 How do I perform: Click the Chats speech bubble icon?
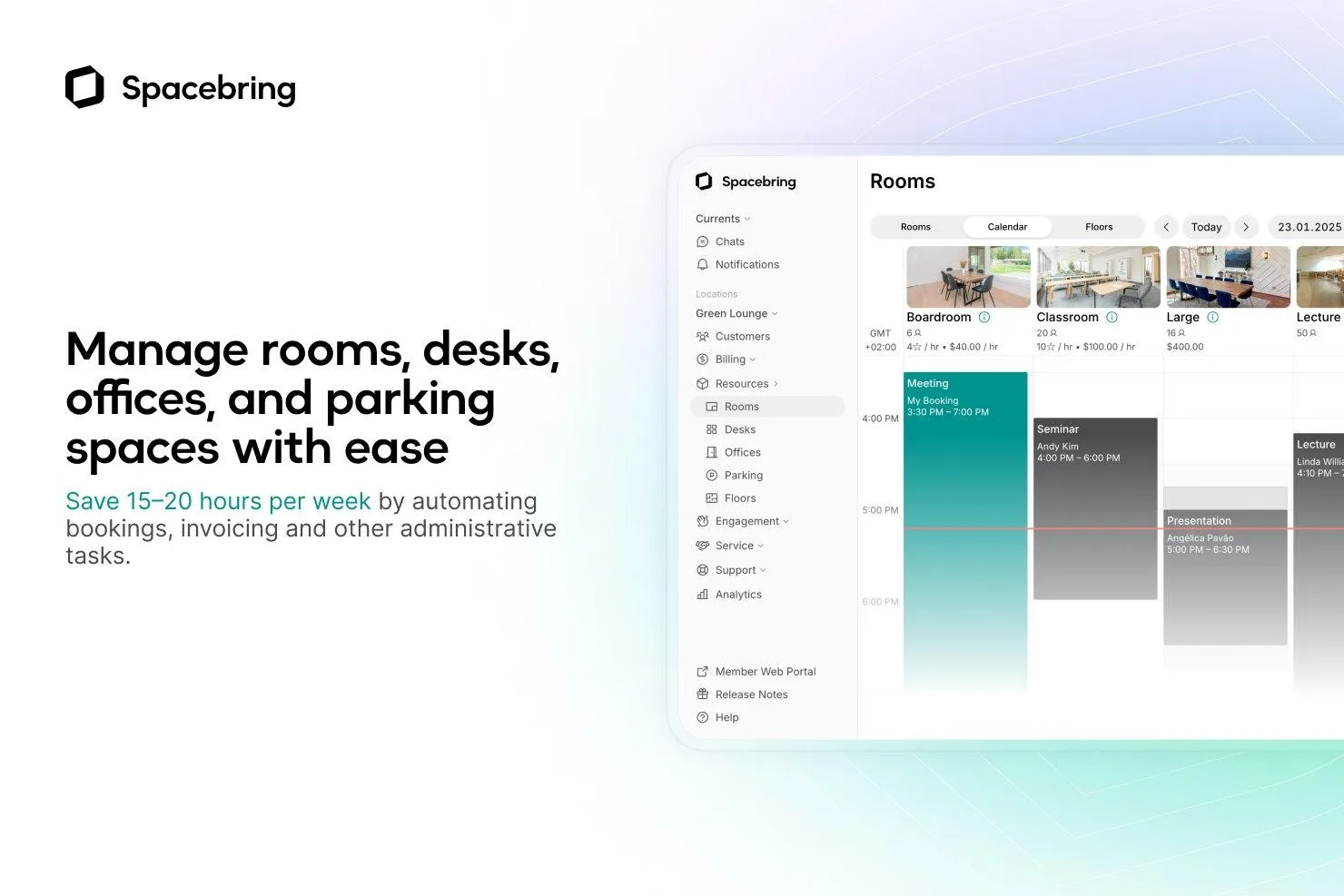(702, 241)
